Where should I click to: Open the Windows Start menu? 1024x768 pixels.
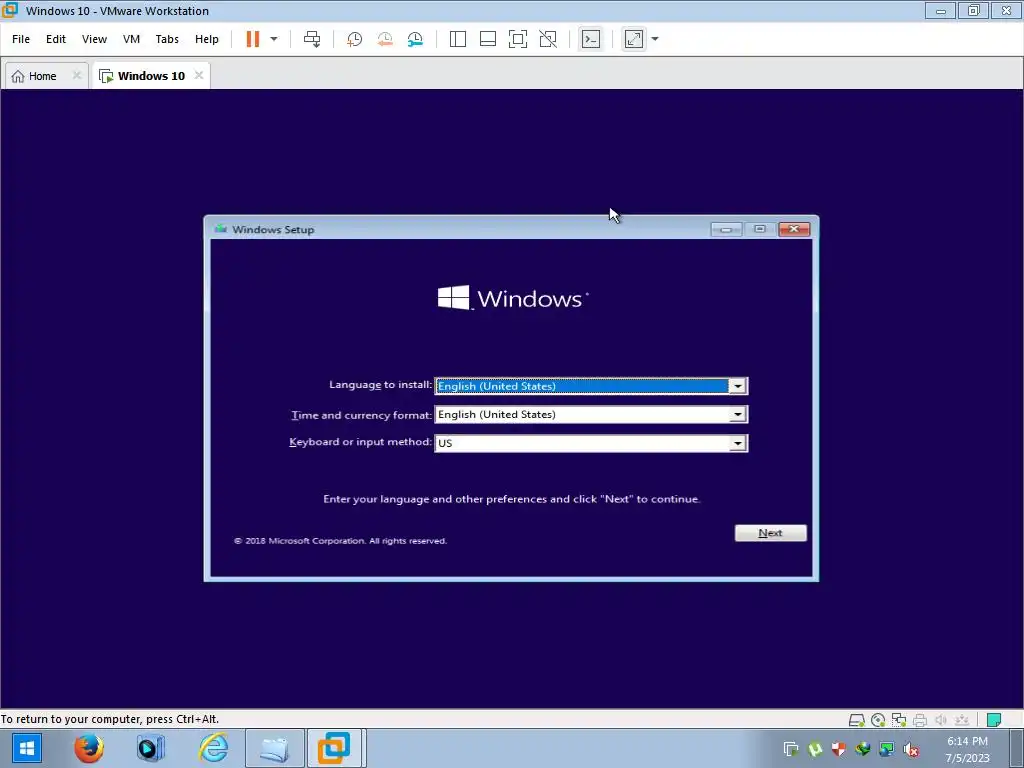coord(26,748)
